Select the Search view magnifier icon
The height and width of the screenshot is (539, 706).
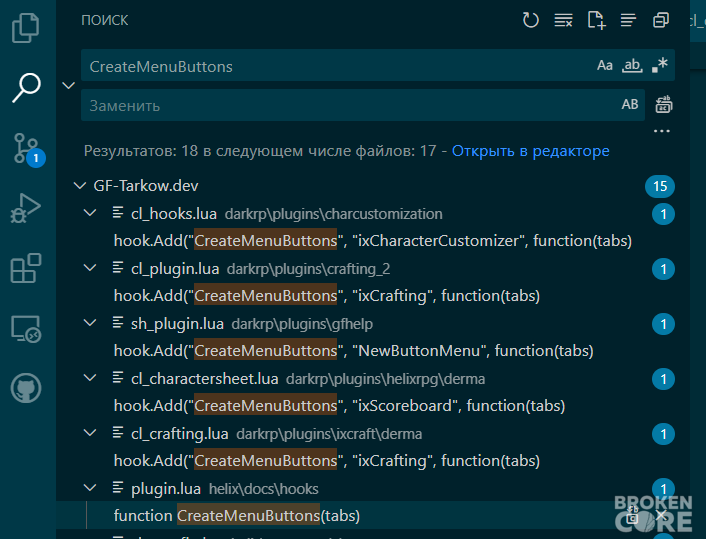tap(27, 87)
